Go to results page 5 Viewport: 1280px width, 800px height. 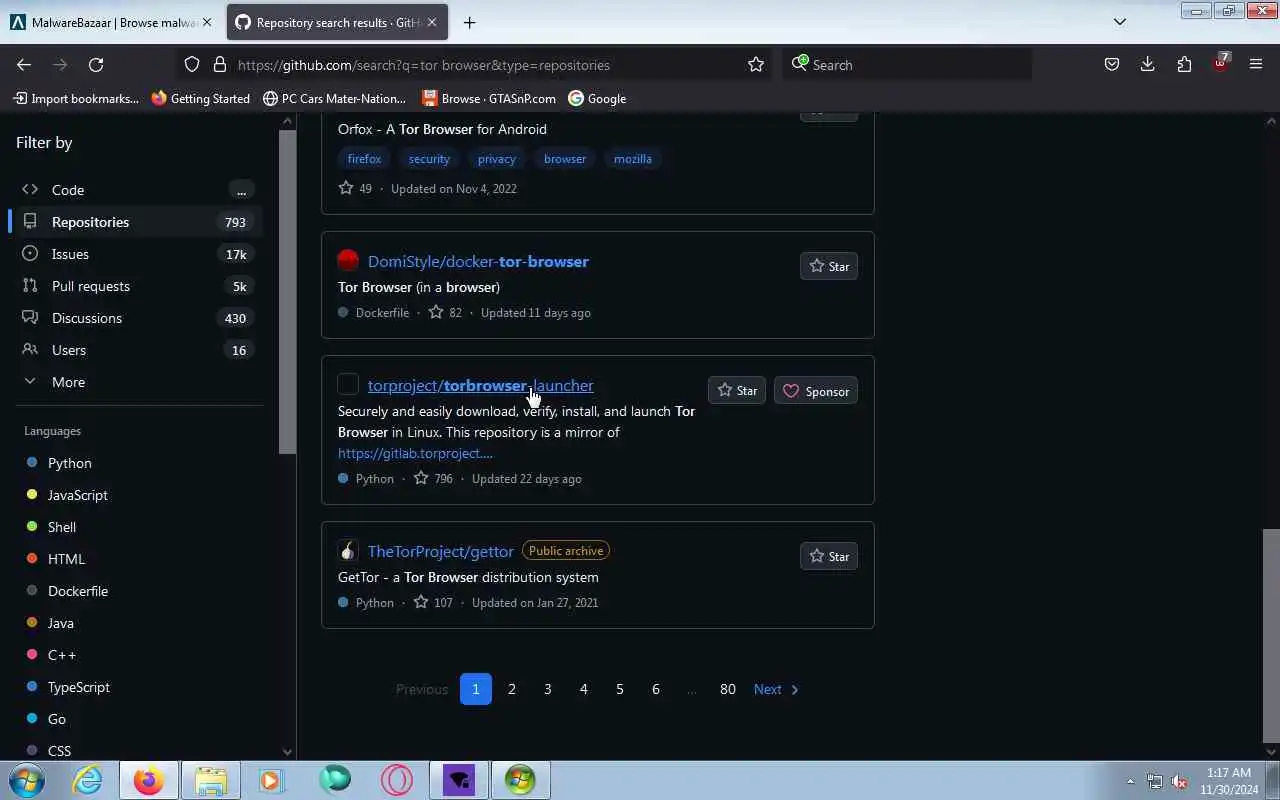pos(620,689)
